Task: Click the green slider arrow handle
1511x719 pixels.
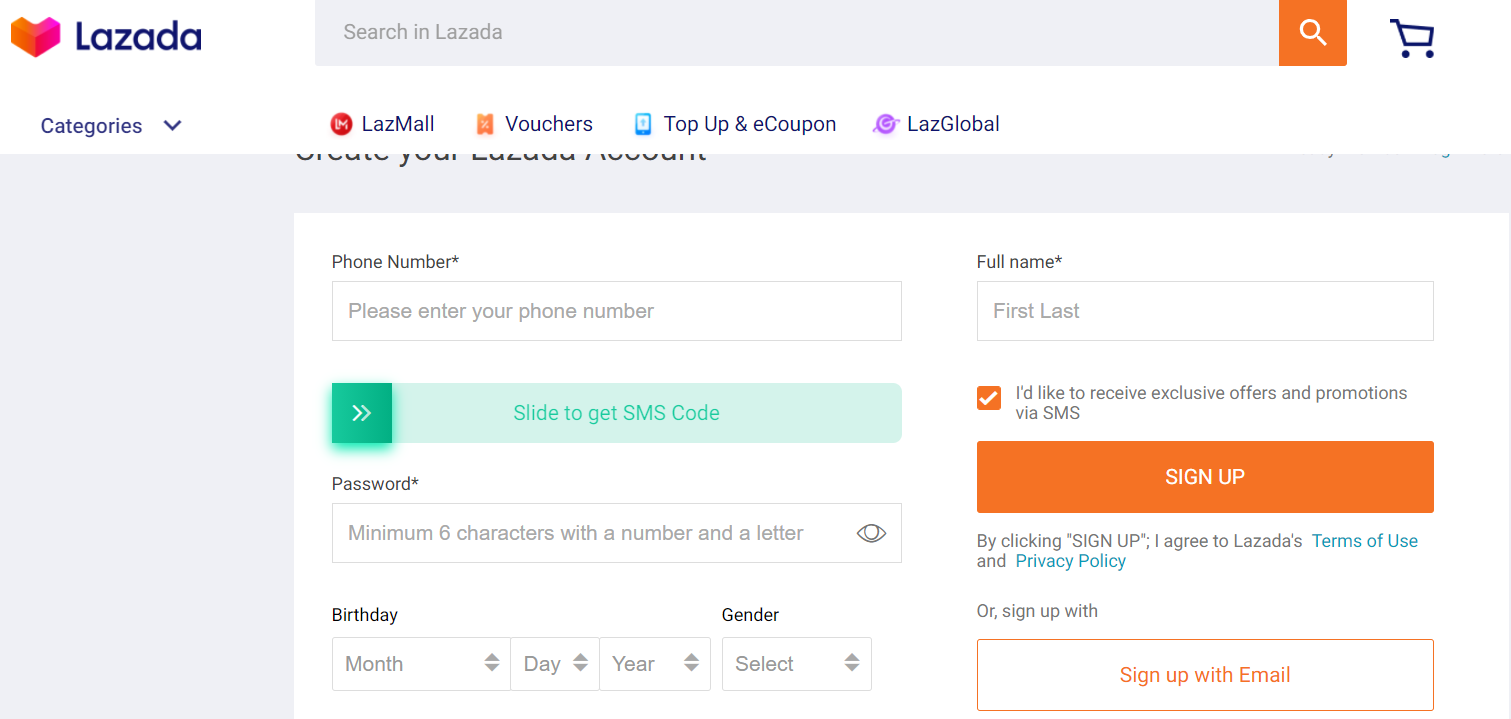Action: 362,413
